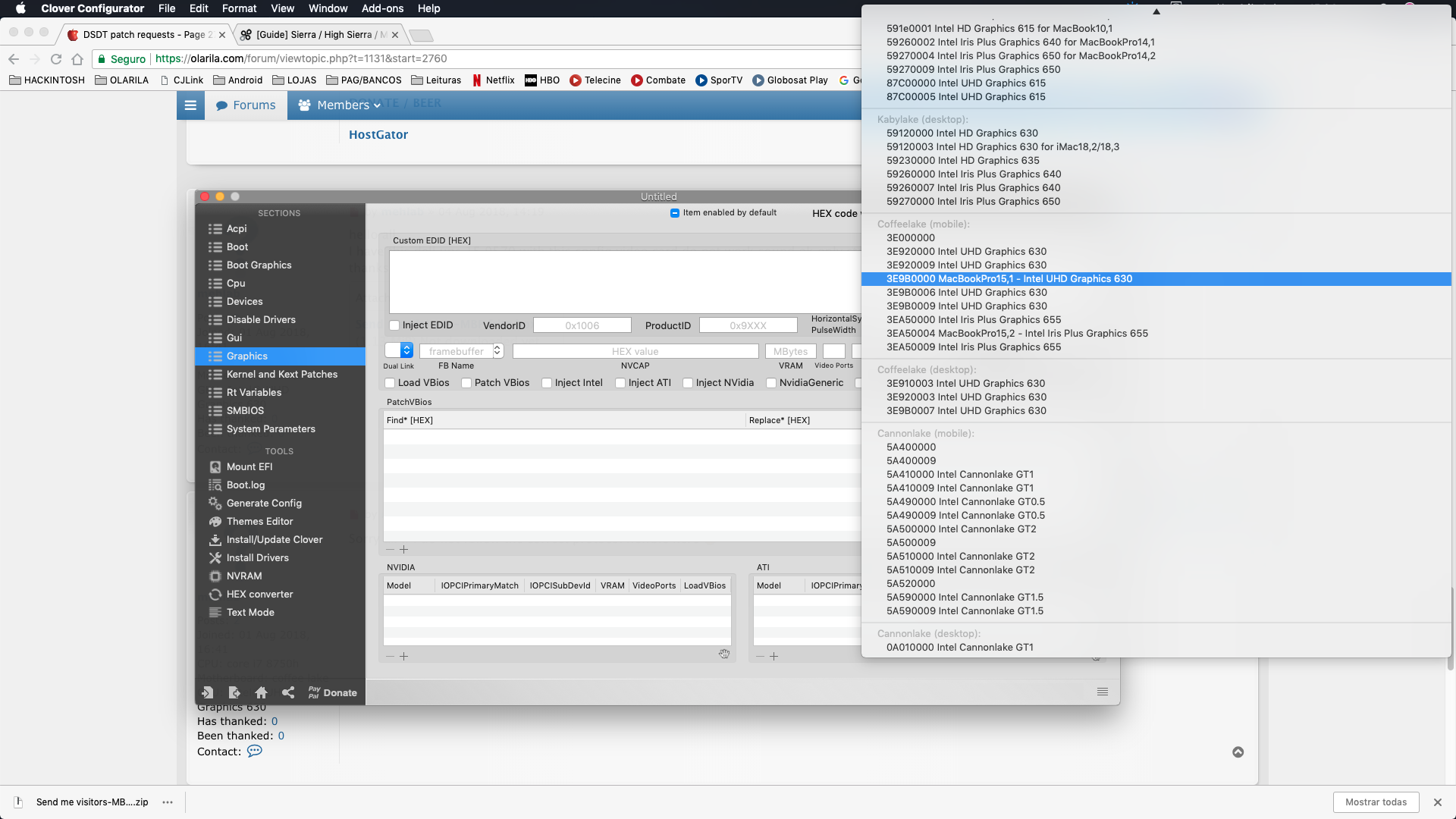The height and width of the screenshot is (819, 1456).
Task: Open the Themes Editor tool
Action: point(259,521)
